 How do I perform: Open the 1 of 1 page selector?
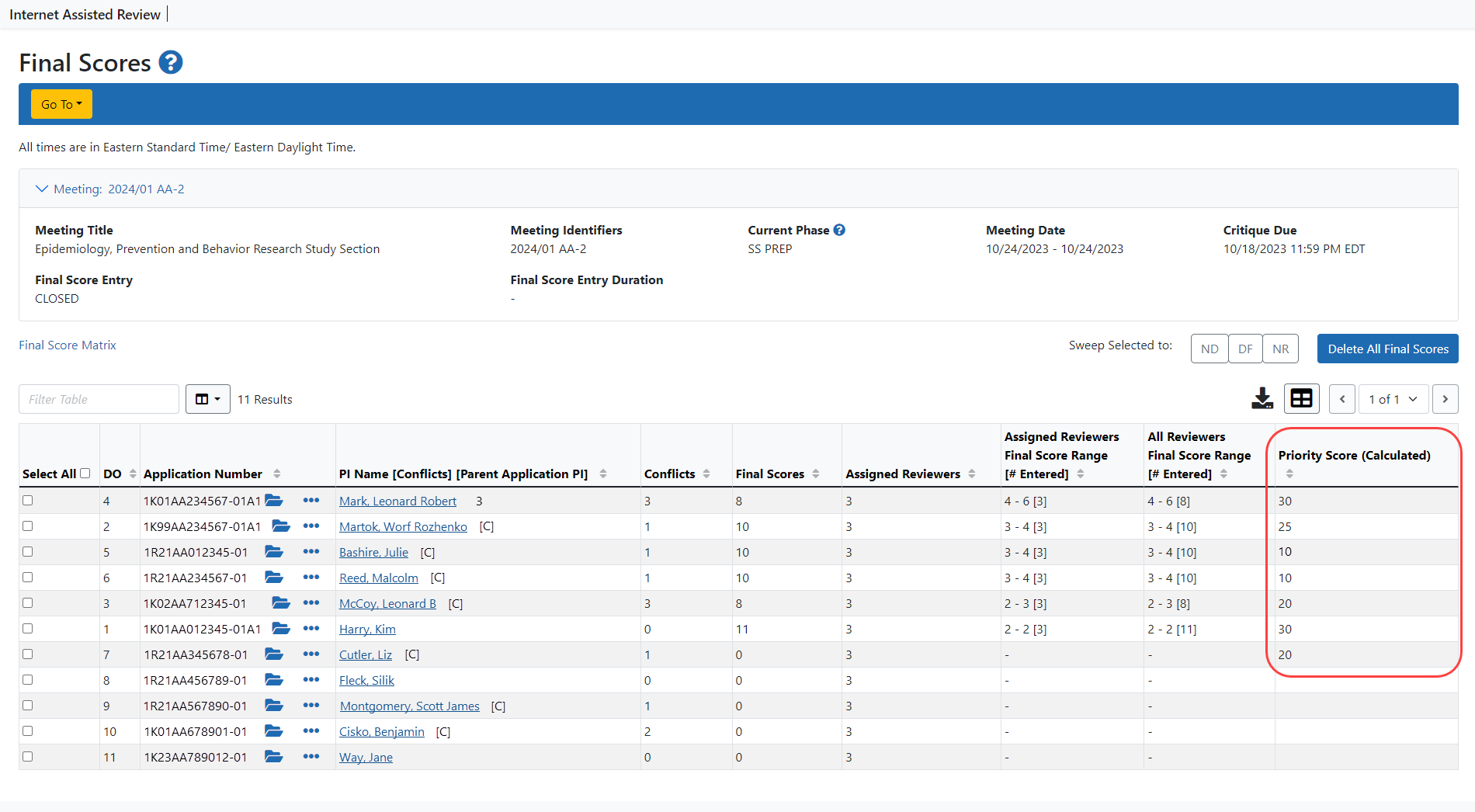[x=1393, y=399]
